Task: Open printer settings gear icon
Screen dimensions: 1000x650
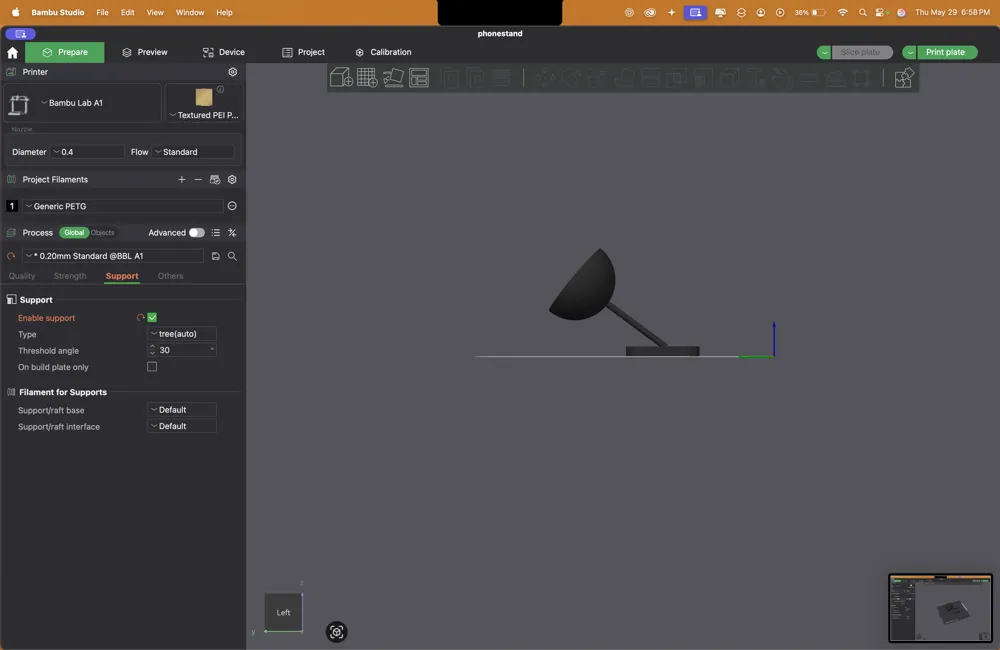Action: pyautogui.click(x=233, y=72)
